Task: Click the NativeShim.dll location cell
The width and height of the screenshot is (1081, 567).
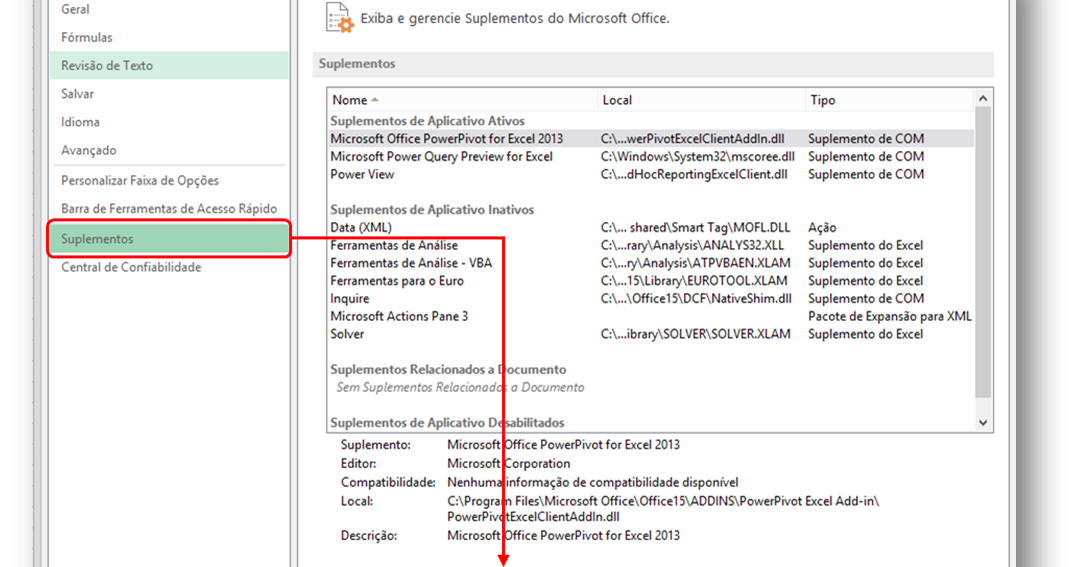Action: [696, 299]
